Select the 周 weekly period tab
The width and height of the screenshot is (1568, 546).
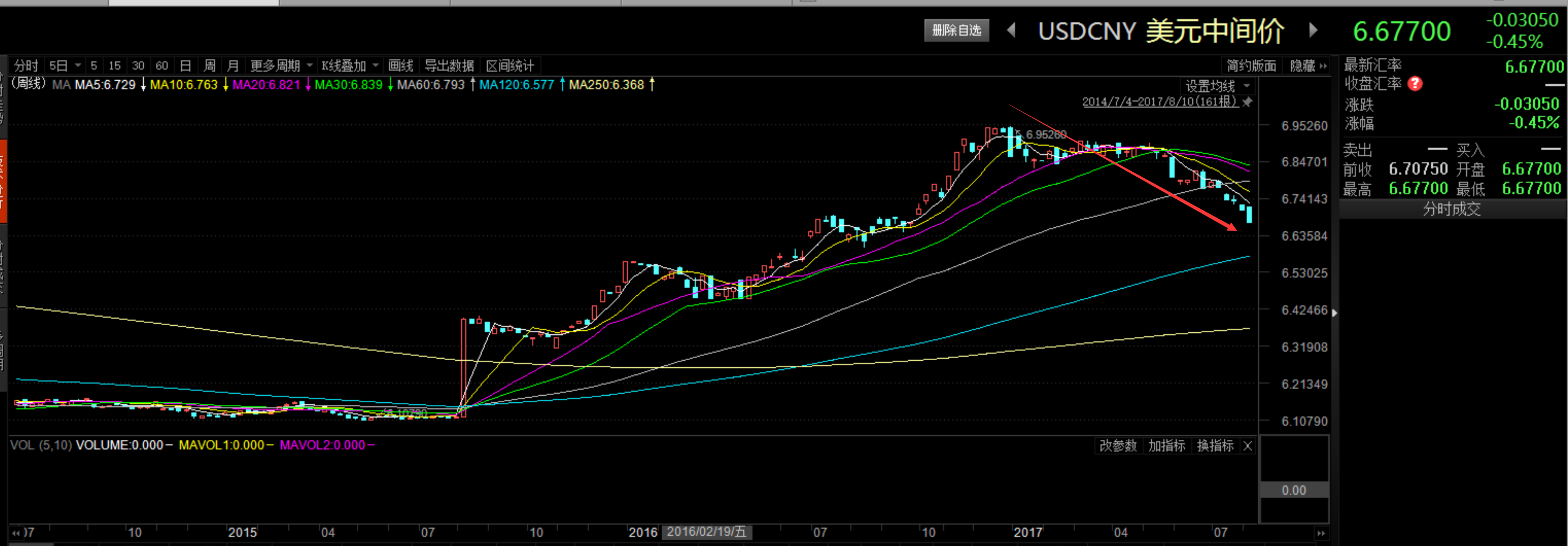(x=209, y=66)
